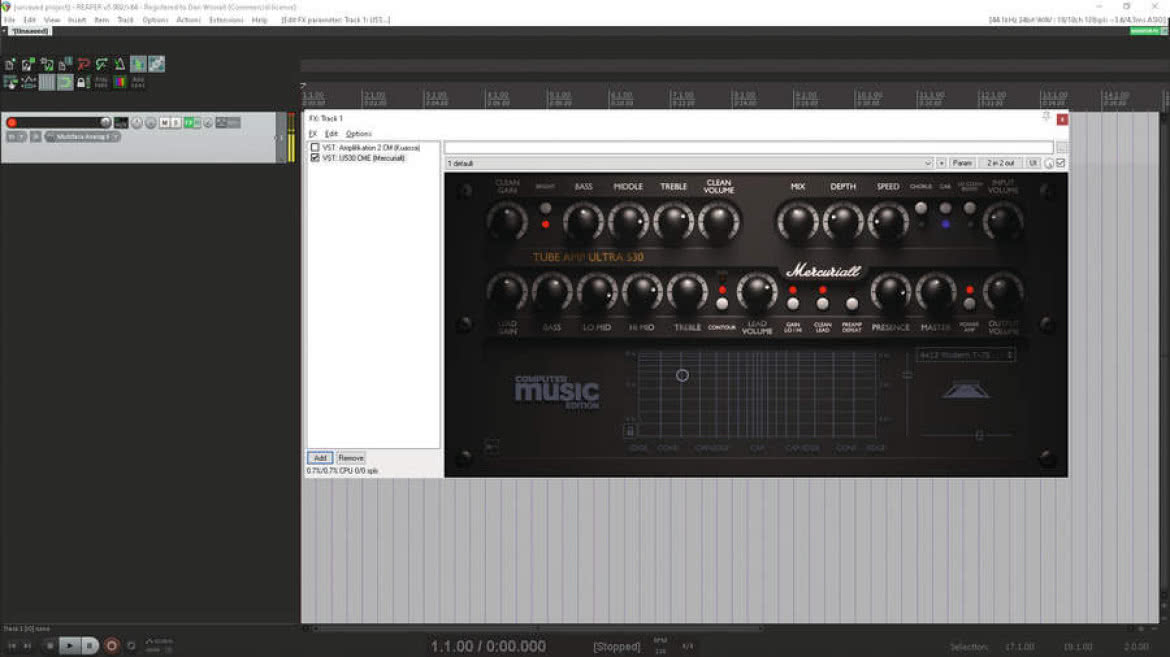1170x657 pixels.
Task: Click the Add button in the FX window
Action: coord(320,458)
